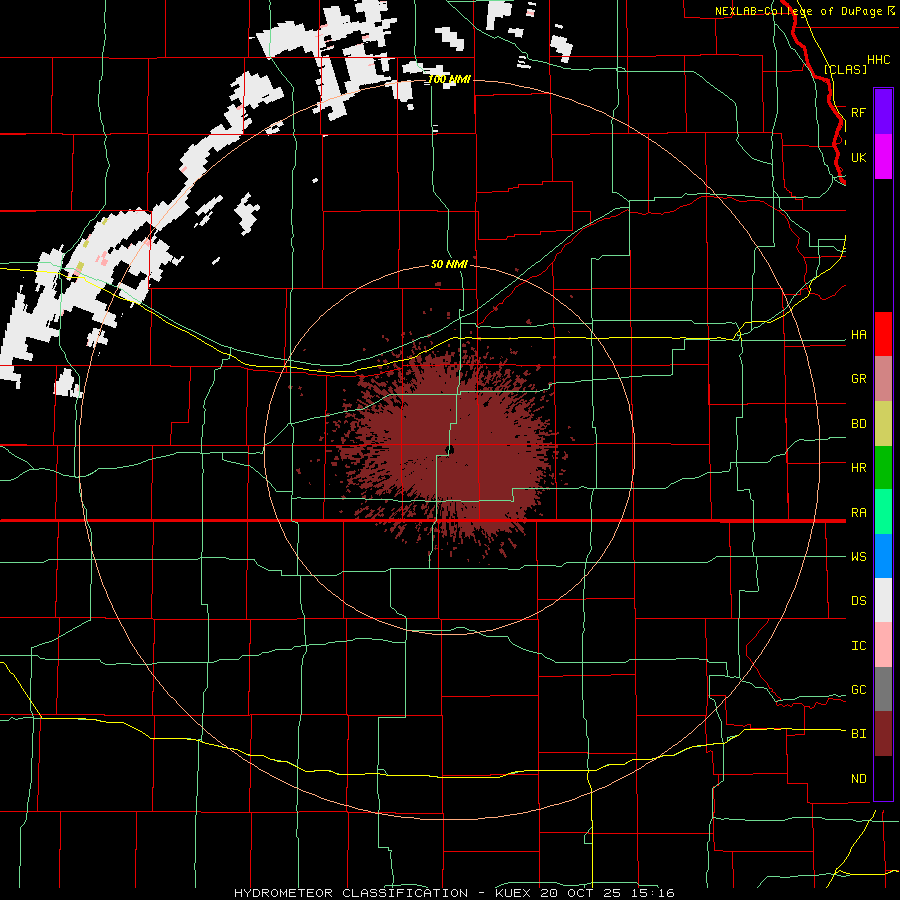Click the BI dark red legend swatch
900x900 pixels.
[883, 734]
